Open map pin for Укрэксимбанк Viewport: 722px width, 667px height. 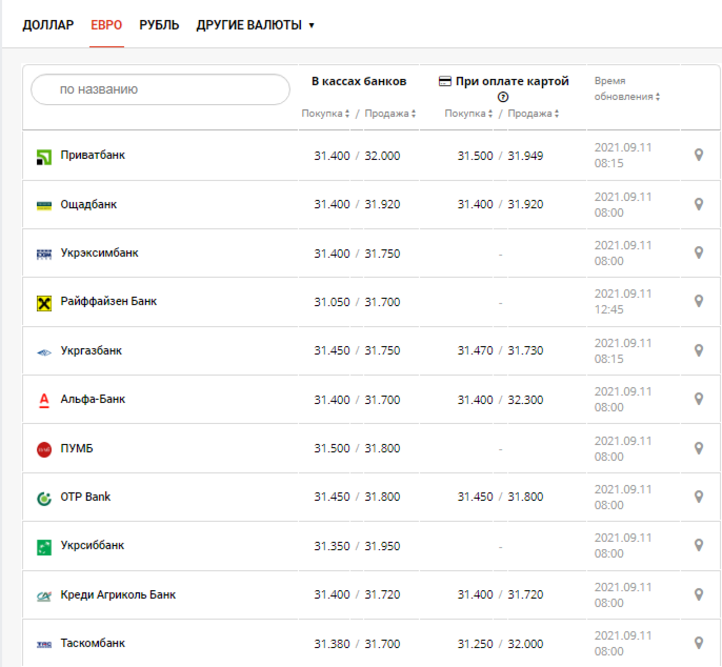pyautogui.click(x=699, y=253)
